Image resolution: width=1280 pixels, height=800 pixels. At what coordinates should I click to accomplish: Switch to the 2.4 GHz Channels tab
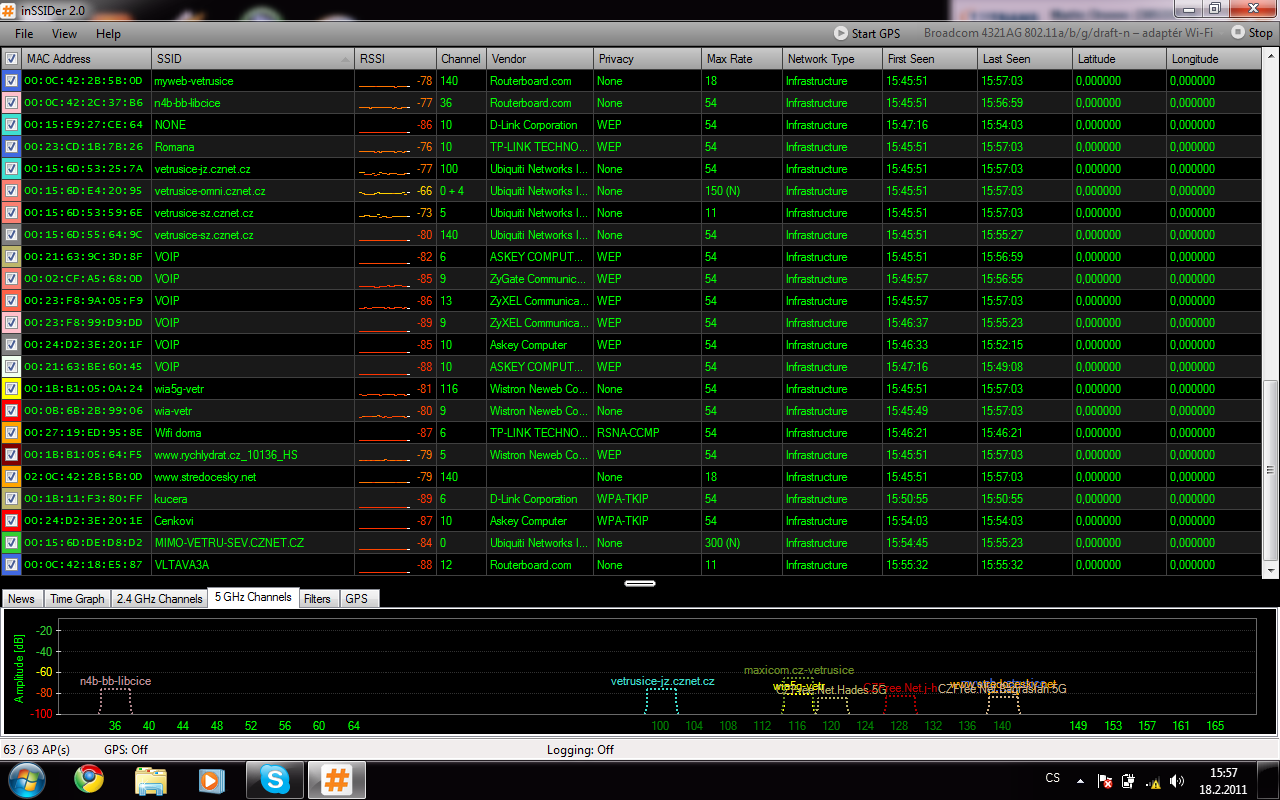[x=159, y=599]
